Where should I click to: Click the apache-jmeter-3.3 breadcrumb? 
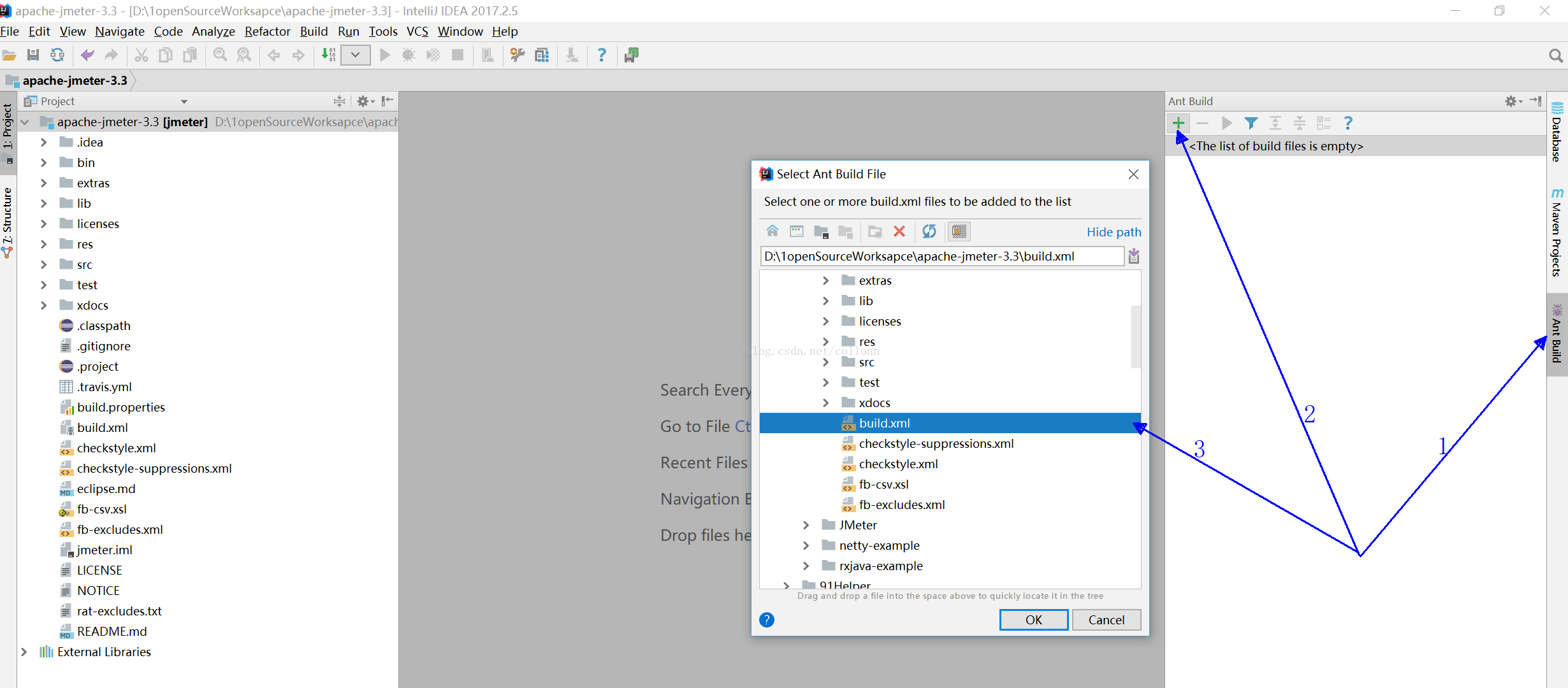(x=67, y=80)
